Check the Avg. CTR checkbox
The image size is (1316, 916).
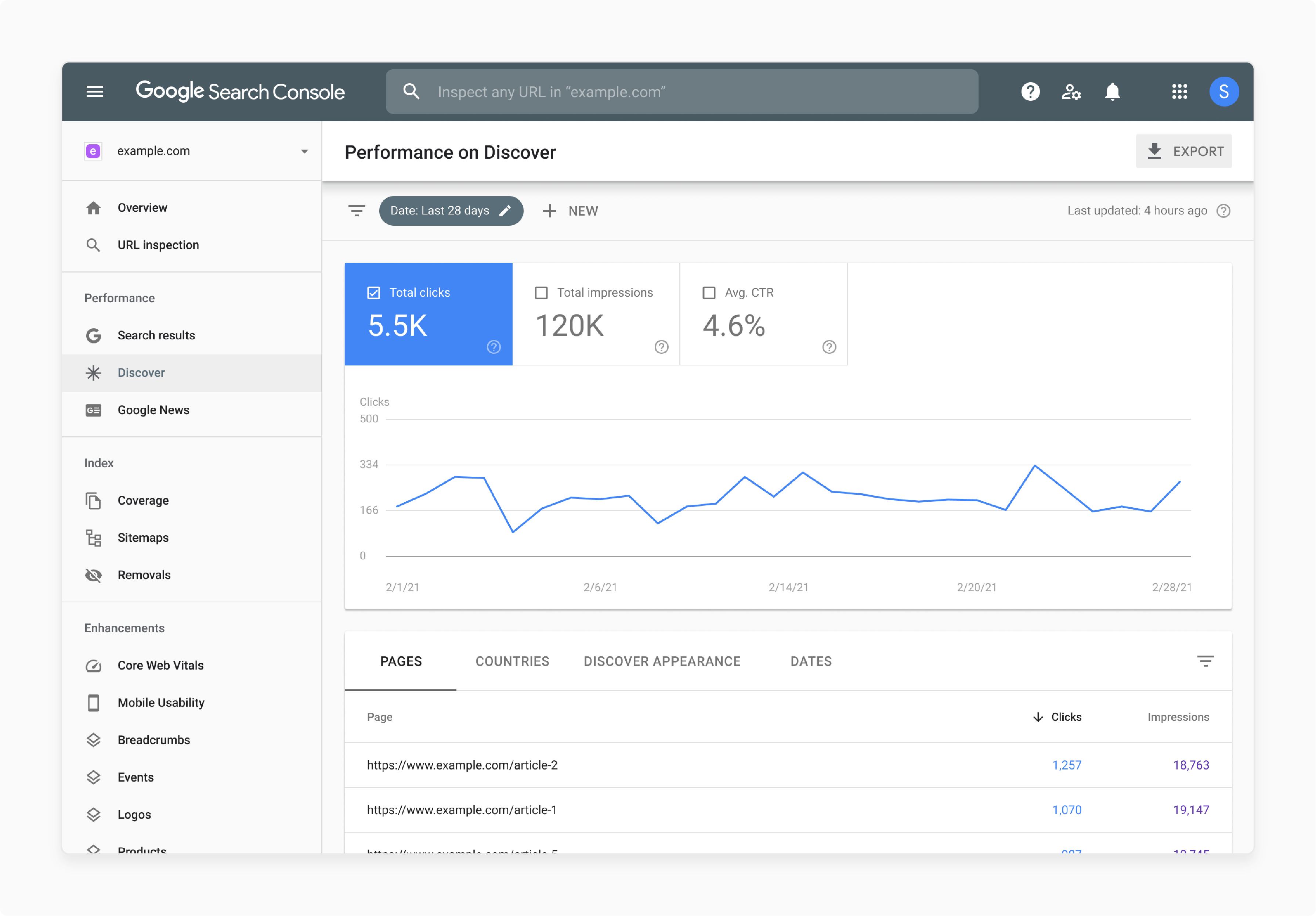[709, 293]
